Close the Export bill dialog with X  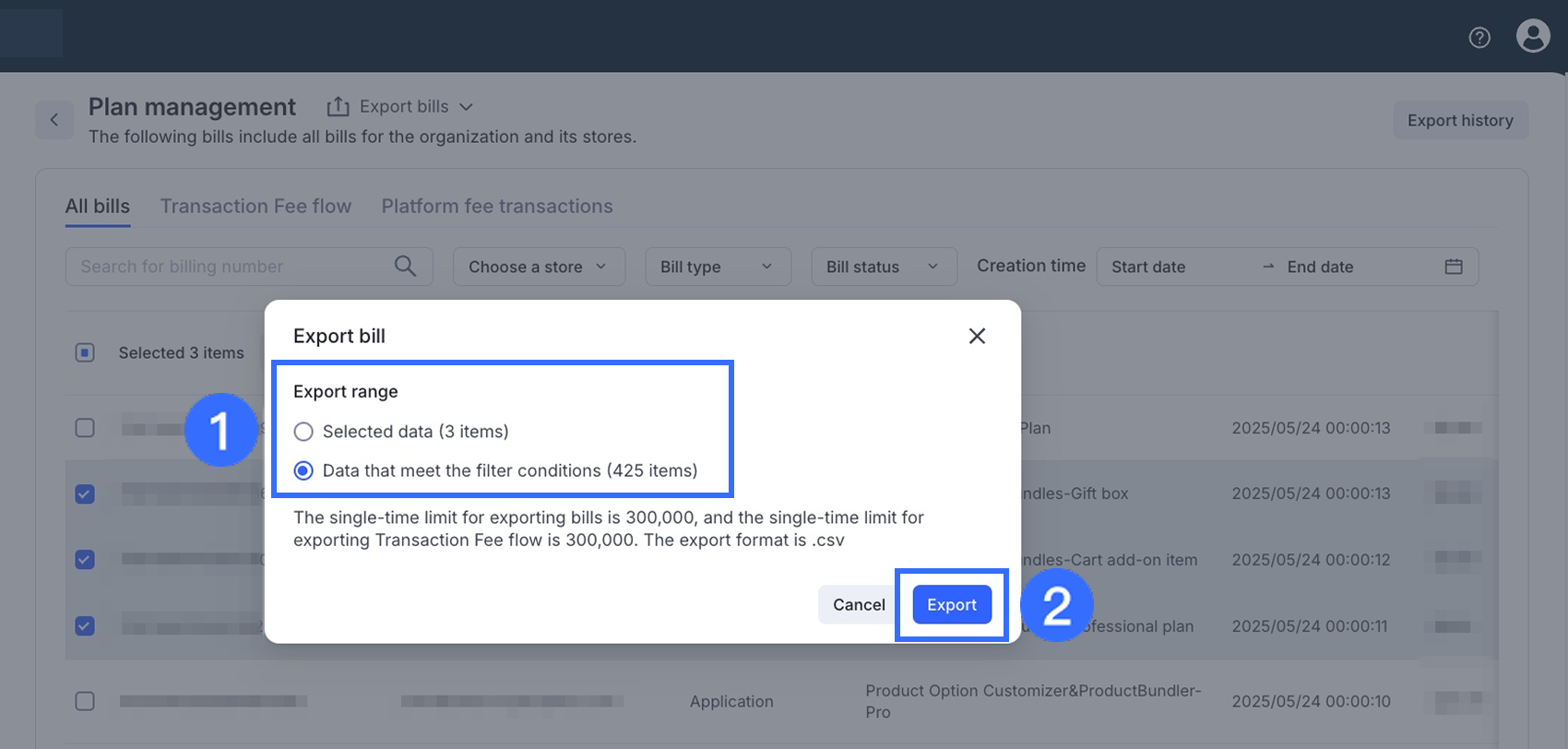point(977,336)
